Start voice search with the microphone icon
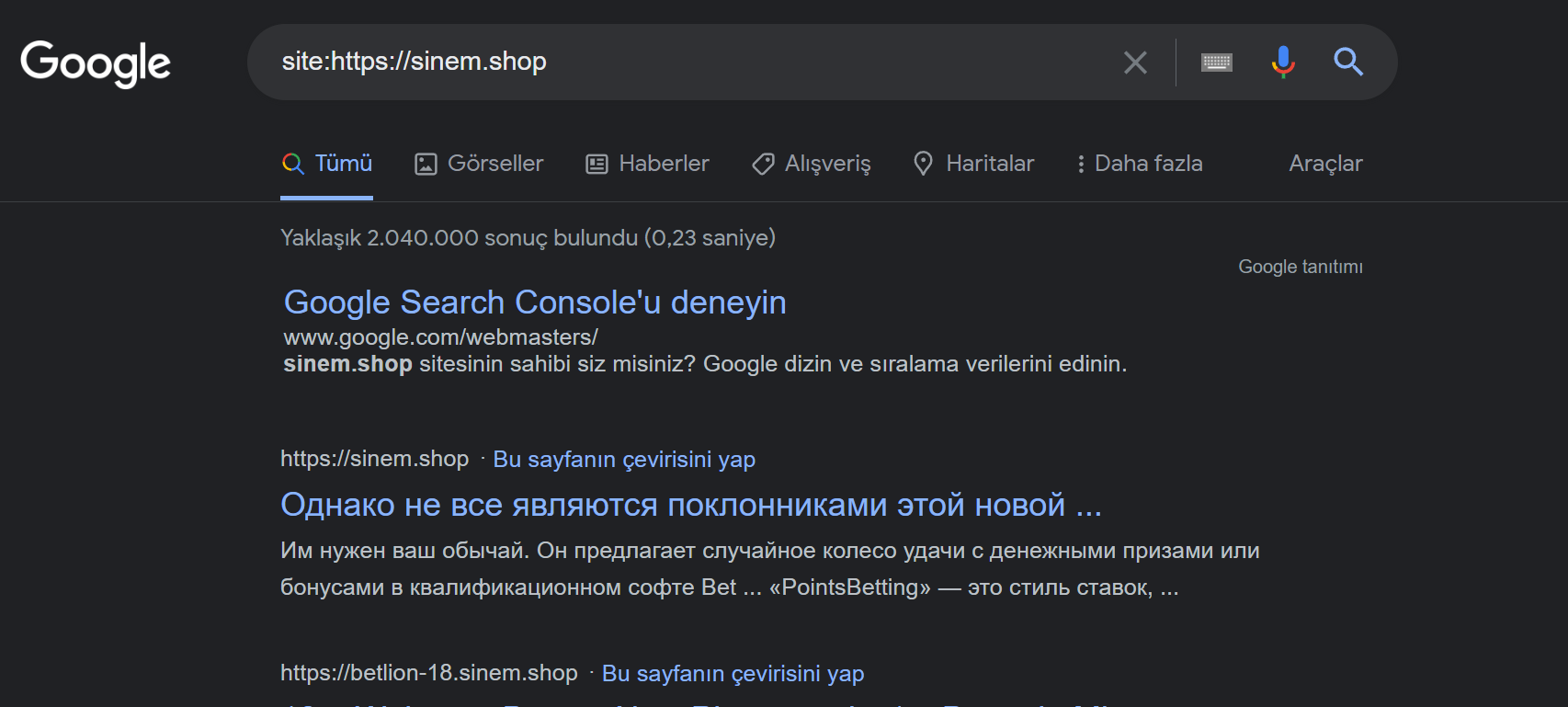This screenshot has height=707, width=1568. (1283, 63)
